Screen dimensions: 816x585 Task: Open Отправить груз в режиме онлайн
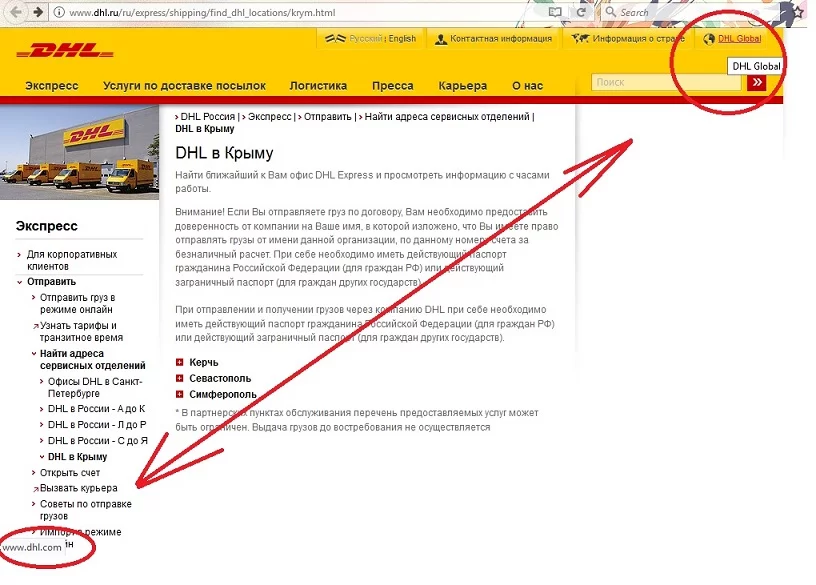click(77, 303)
